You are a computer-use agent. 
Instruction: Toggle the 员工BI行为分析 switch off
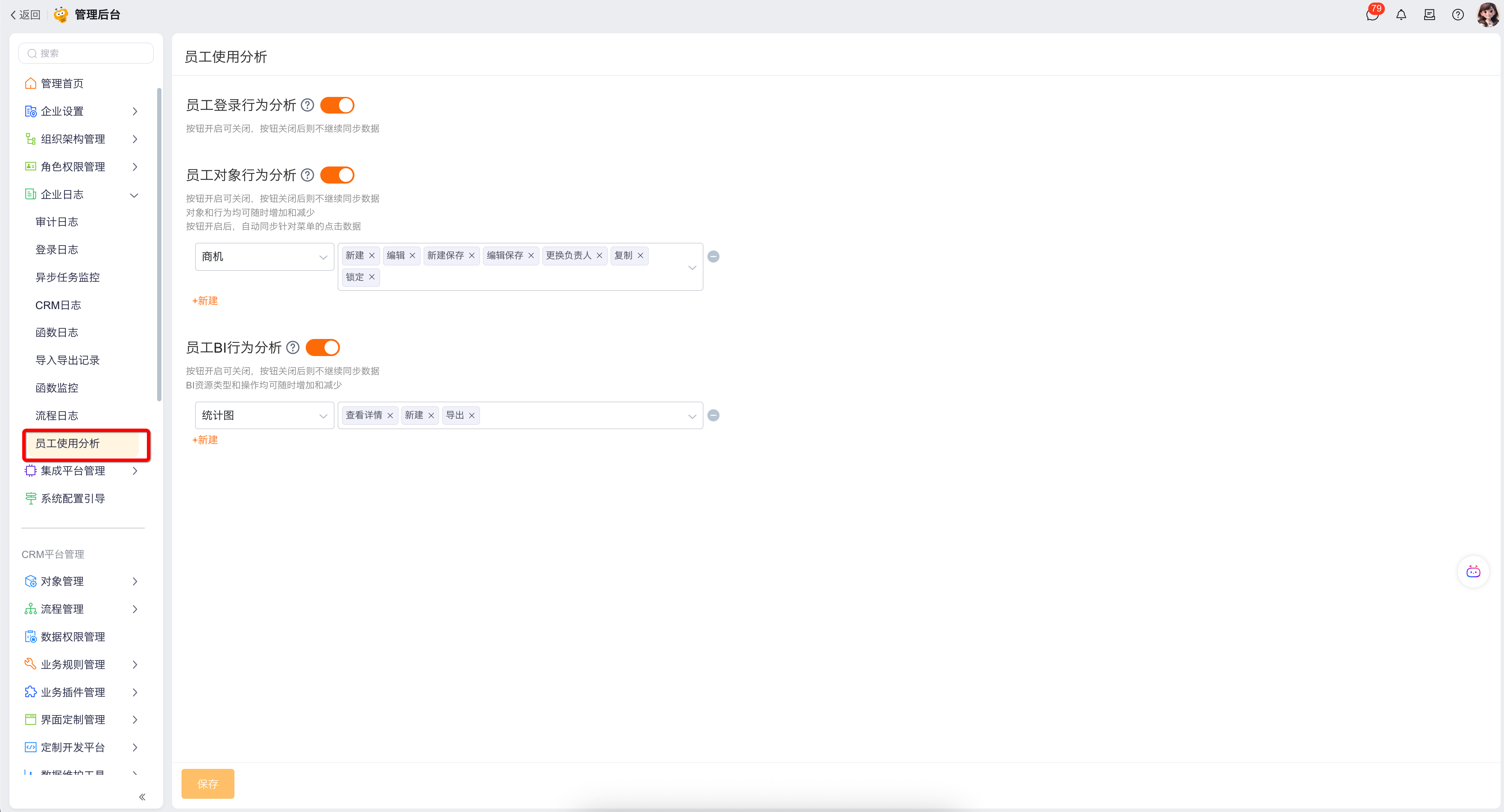[322, 348]
